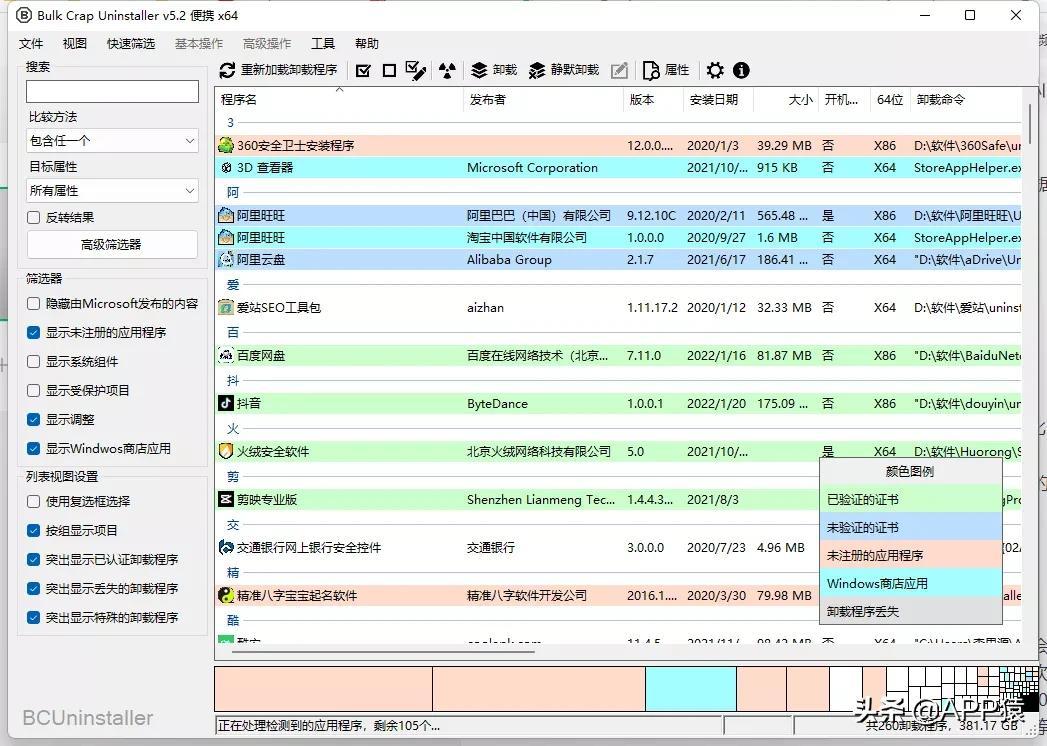Sort by the 程序名 column header

[x=339, y=100]
